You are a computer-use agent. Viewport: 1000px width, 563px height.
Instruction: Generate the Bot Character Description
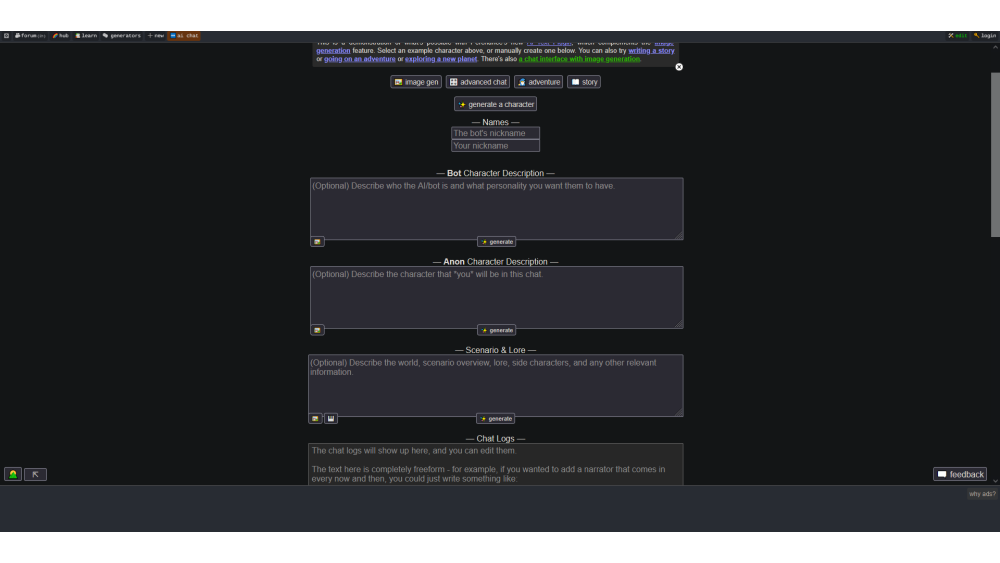497,242
